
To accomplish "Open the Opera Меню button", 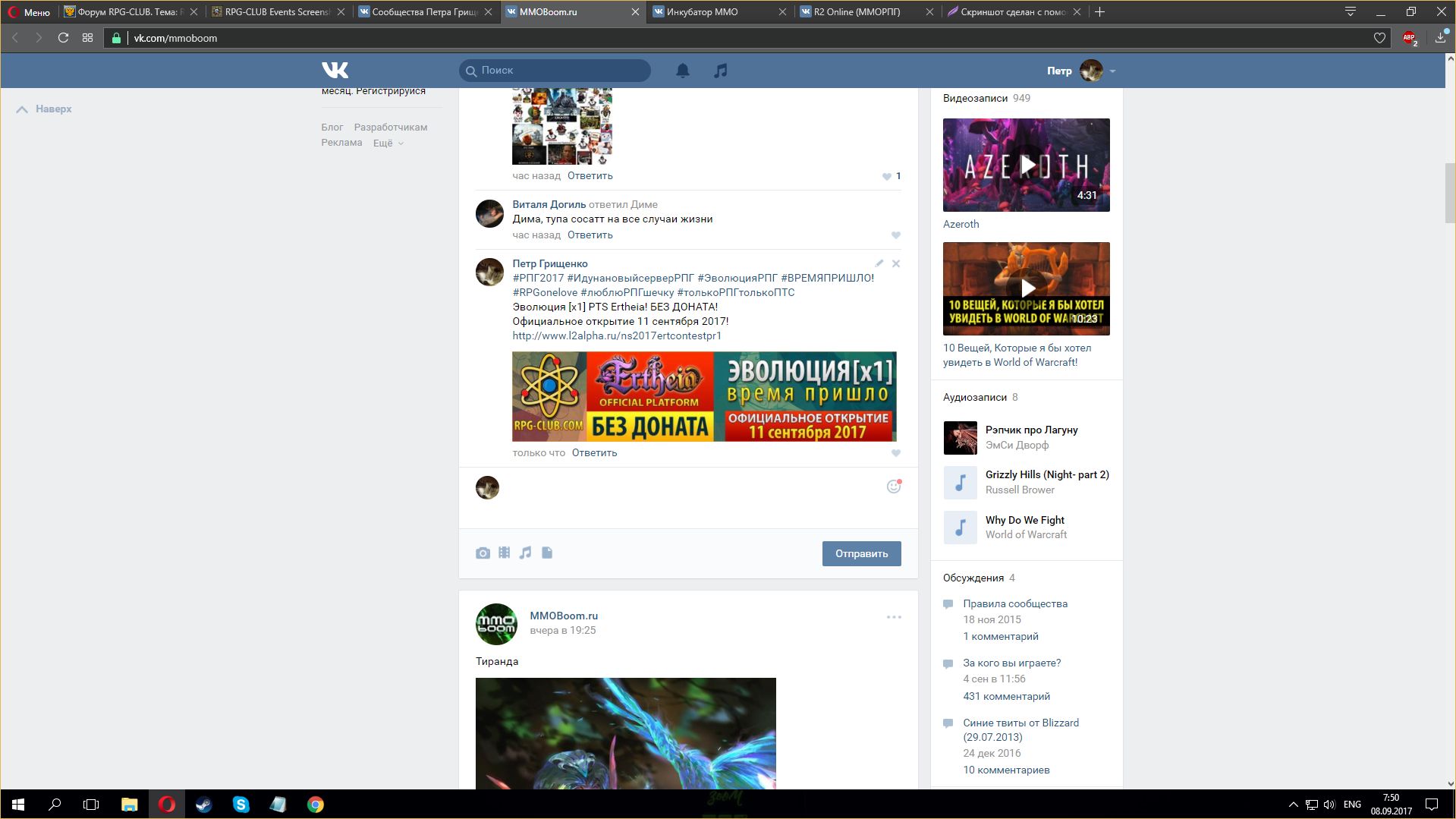I will coord(29,12).
